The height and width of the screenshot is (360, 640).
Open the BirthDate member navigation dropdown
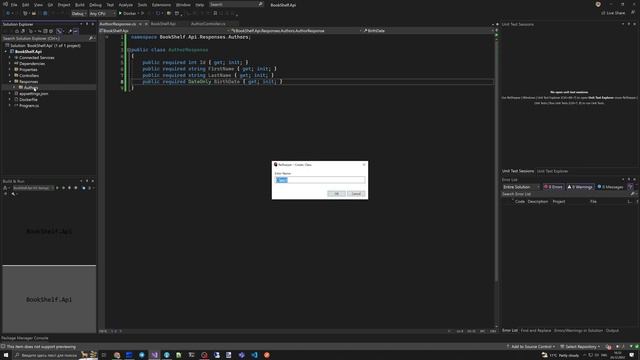coord(427,31)
